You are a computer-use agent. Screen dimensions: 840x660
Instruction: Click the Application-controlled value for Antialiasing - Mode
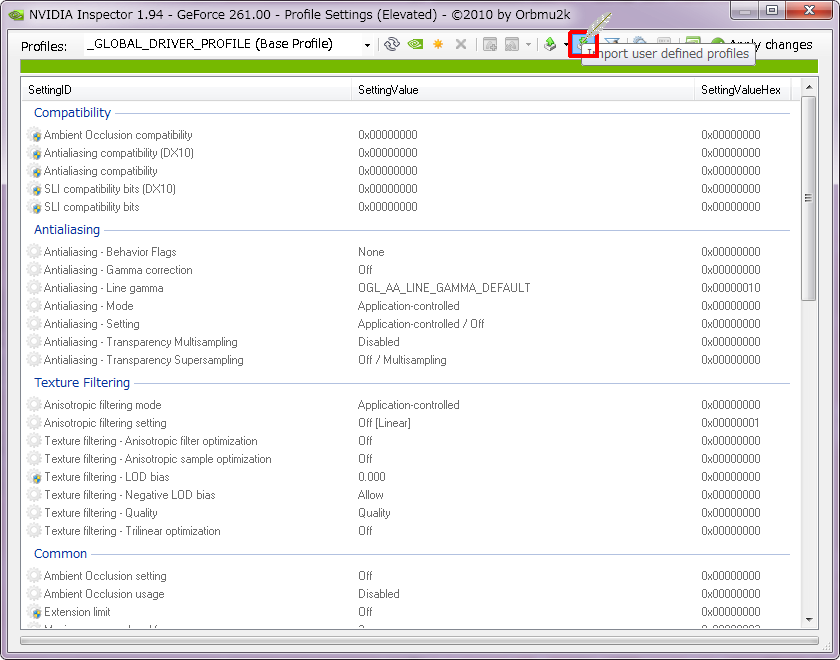[x=409, y=306]
